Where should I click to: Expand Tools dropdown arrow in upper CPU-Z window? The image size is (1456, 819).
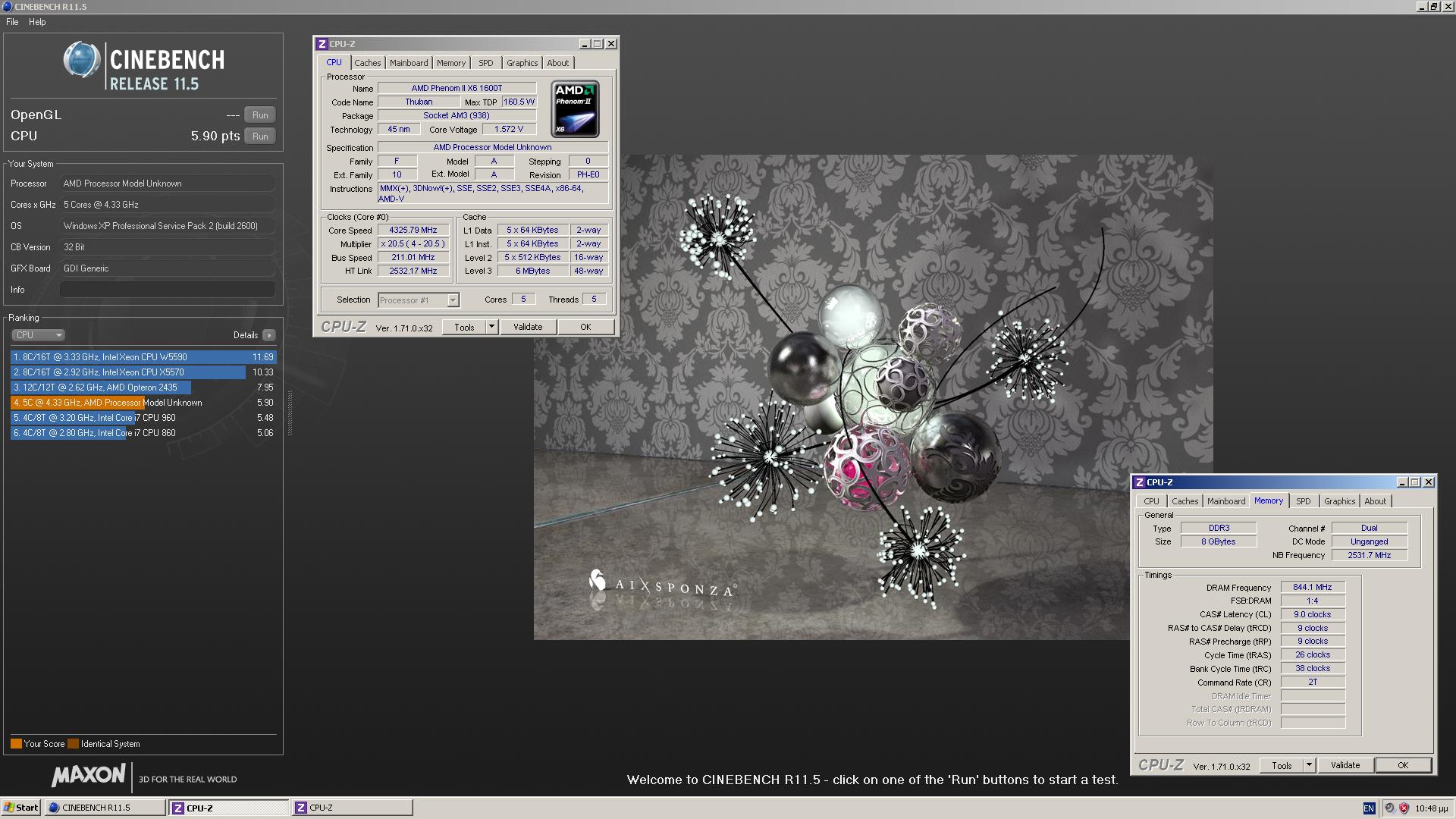pyautogui.click(x=491, y=328)
